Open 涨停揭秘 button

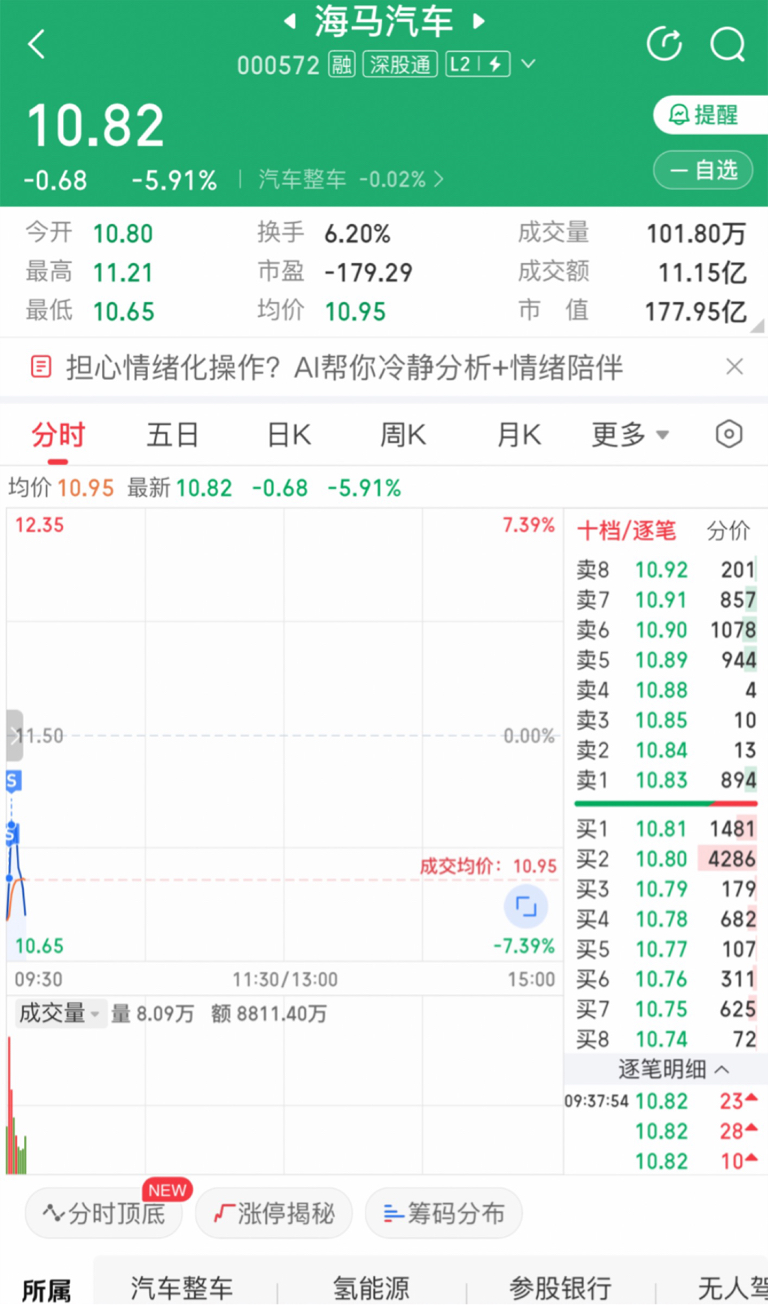[274, 1214]
